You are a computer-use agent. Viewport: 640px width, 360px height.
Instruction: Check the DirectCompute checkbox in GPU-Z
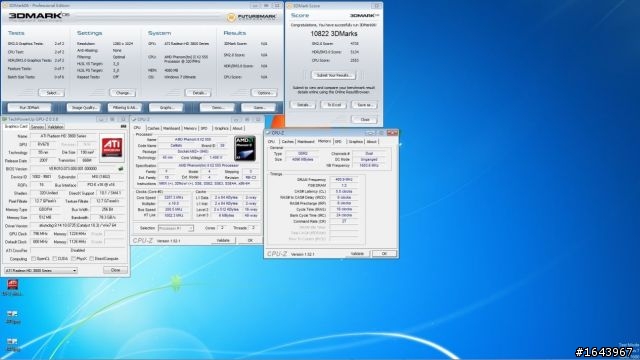click(x=91, y=259)
